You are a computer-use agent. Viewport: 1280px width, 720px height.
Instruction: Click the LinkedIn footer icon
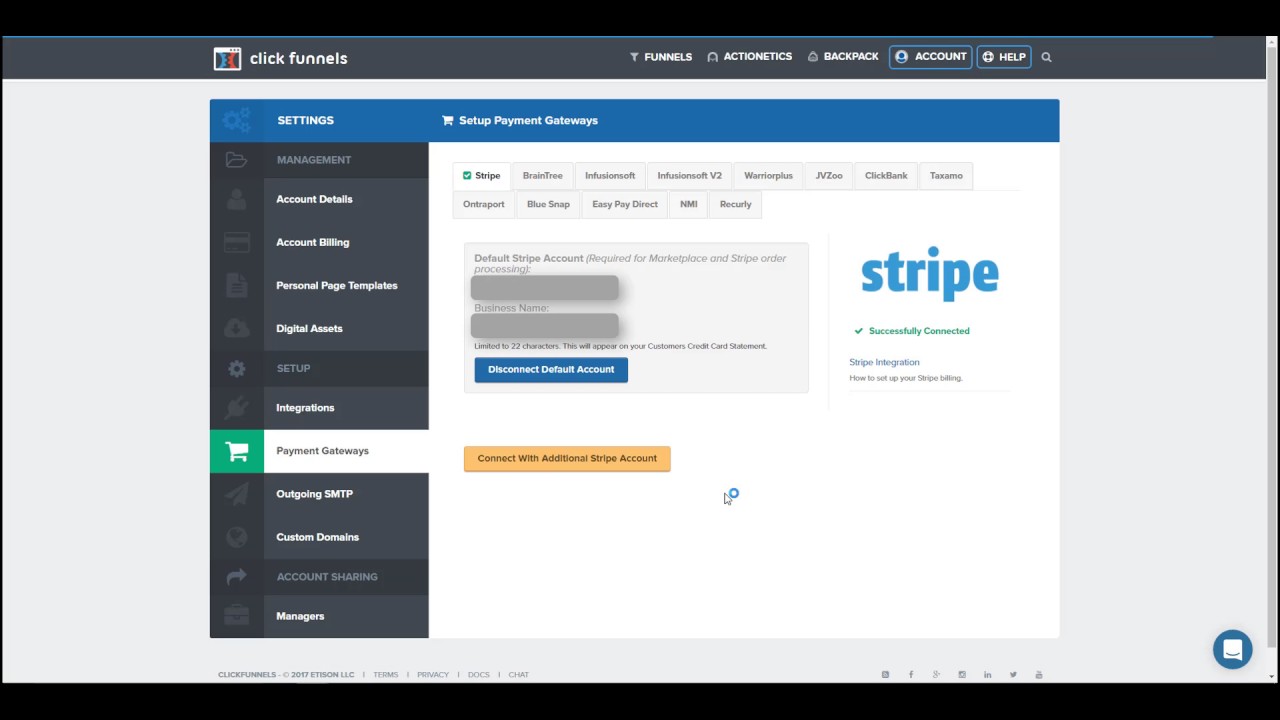click(988, 675)
